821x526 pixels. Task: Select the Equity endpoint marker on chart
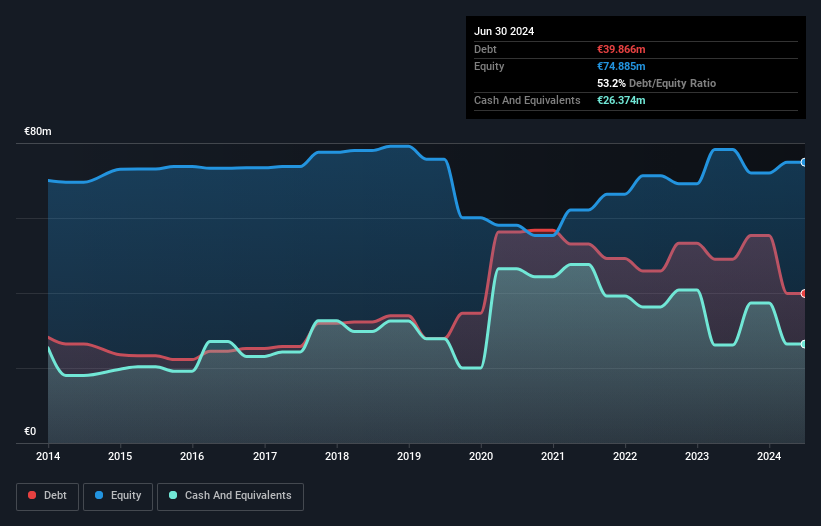pos(804,163)
